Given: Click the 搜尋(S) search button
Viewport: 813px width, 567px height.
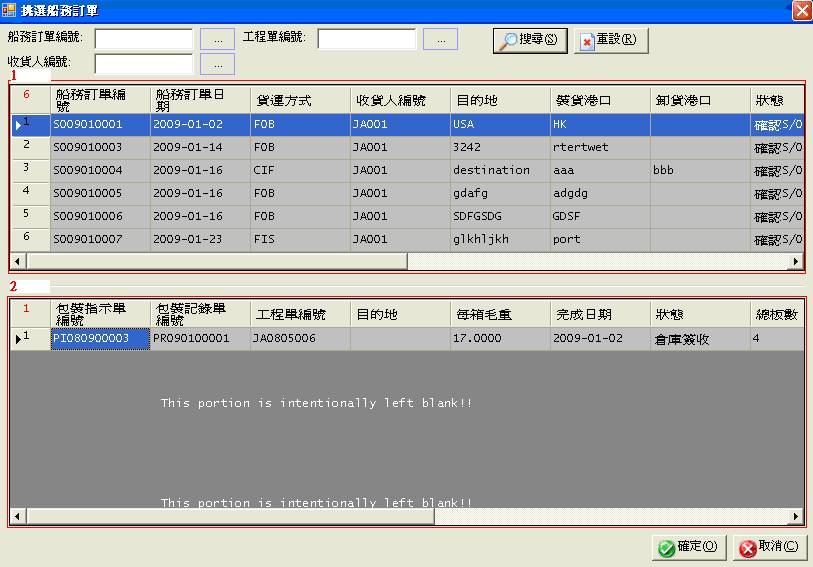Looking at the screenshot, I should [x=530, y=40].
